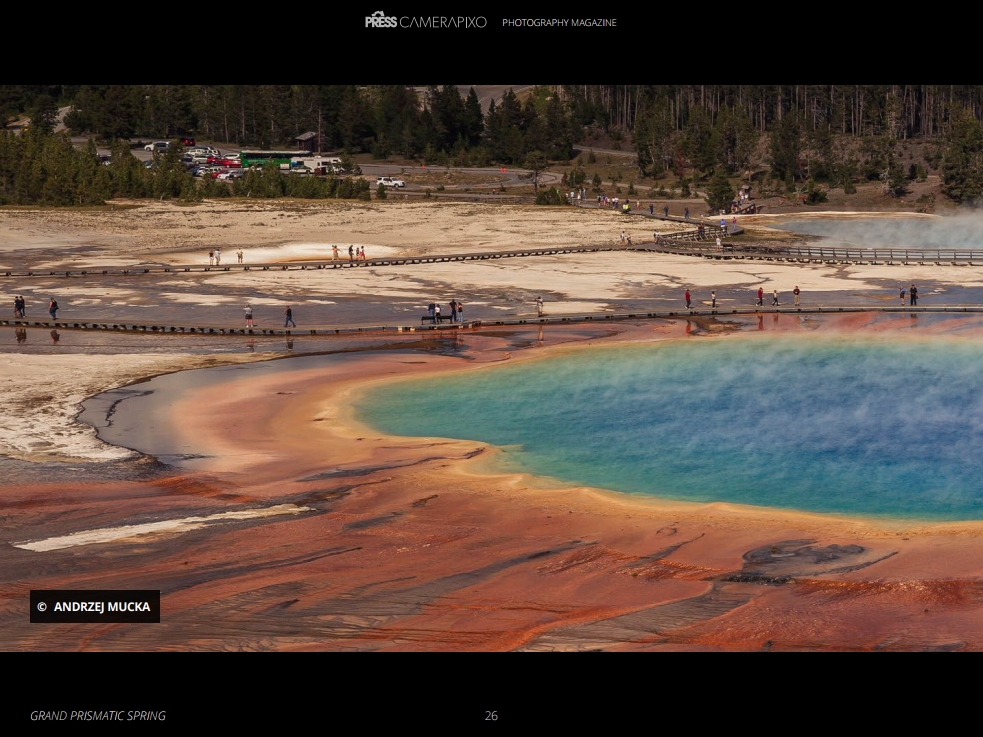This screenshot has width=983, height=737.
Task: Click page number 26
Action: [x=491, y=716]
